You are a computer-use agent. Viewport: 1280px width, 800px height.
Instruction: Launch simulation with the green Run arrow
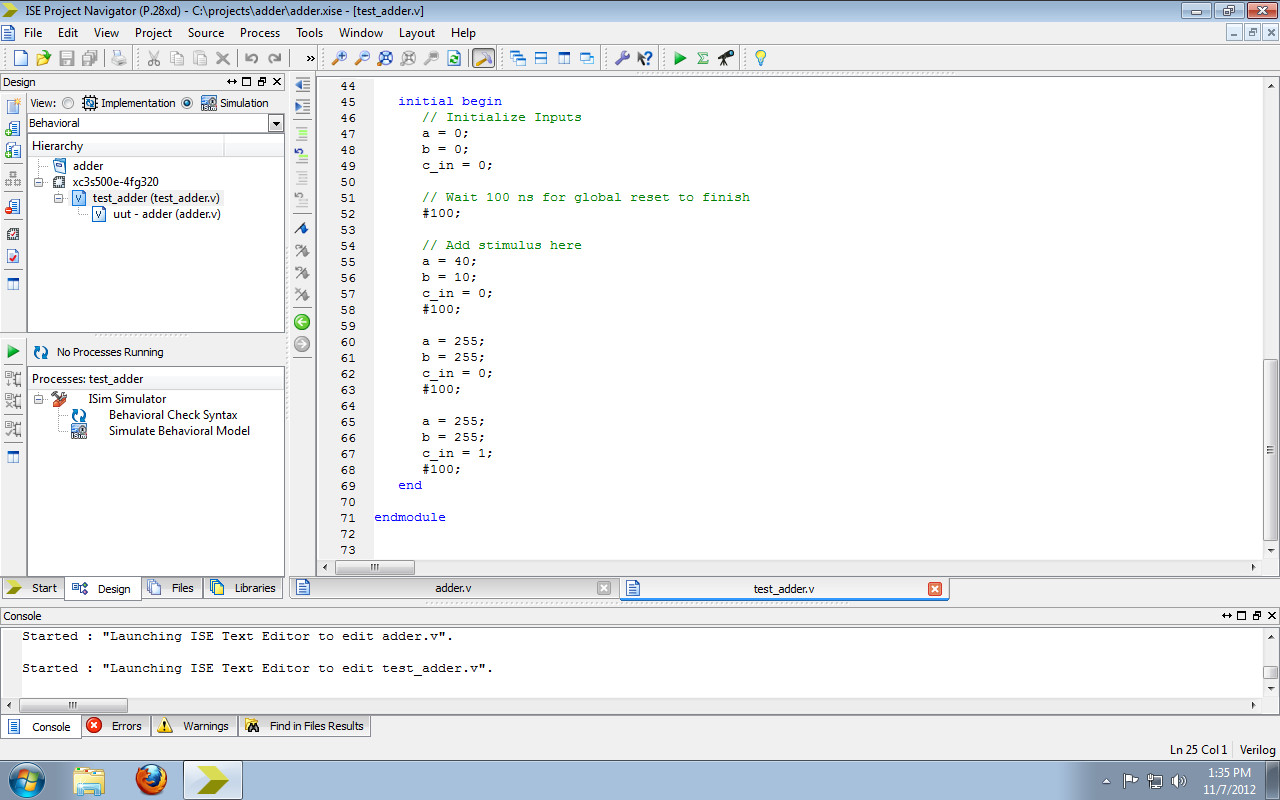681,58
